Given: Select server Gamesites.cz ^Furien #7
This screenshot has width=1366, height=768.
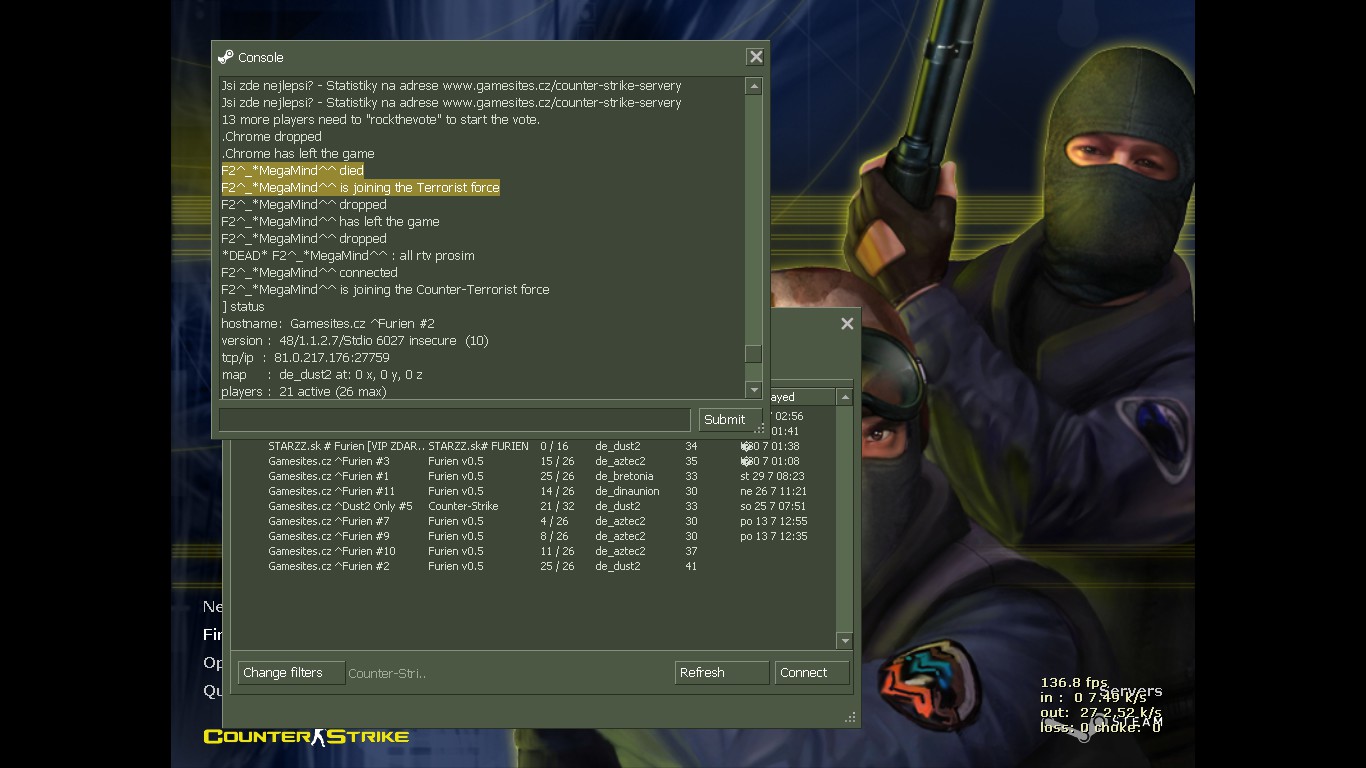Looking at the screenshot, I should (534, 521).
